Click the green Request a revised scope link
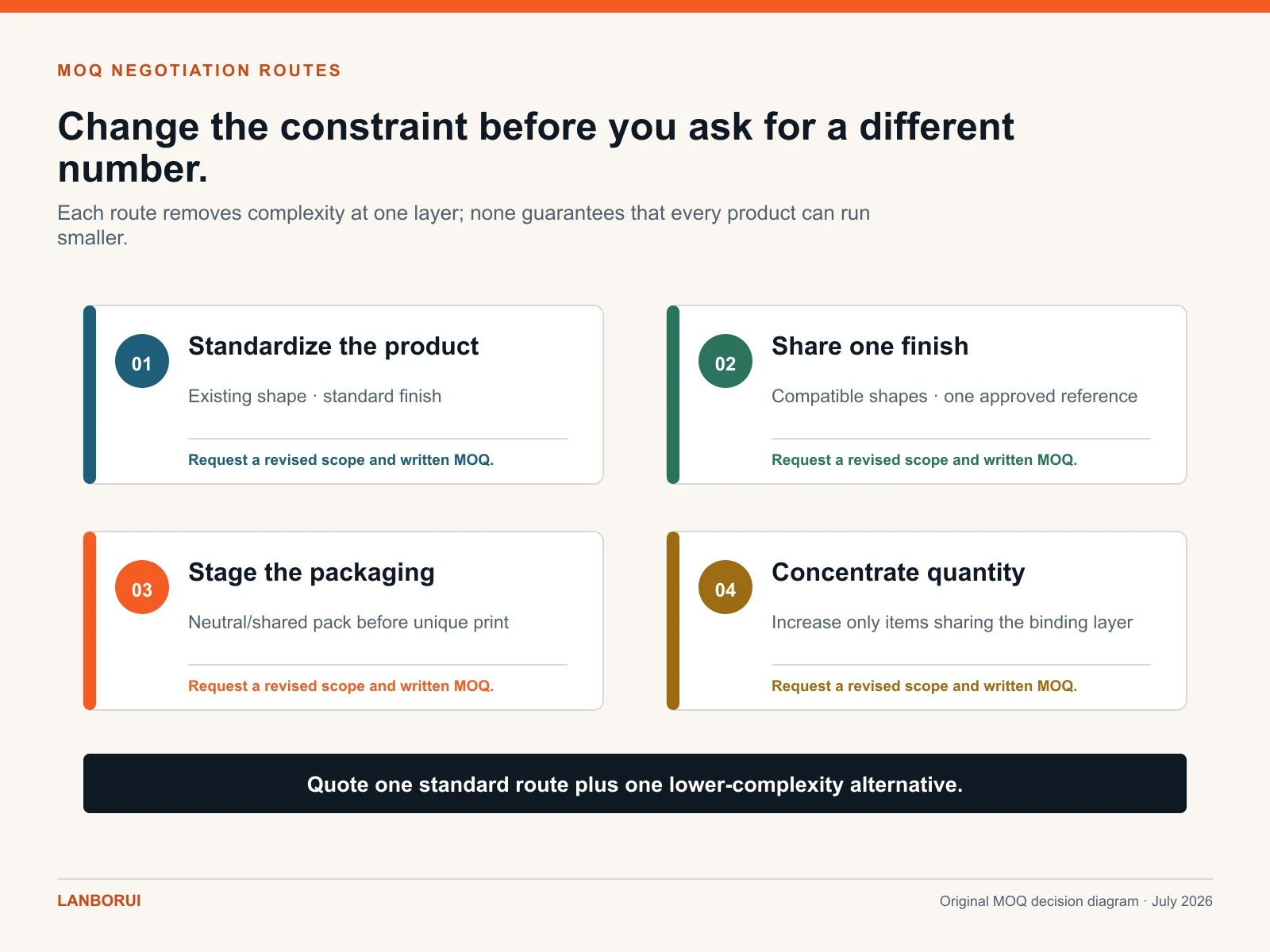Screen dimensions: 1270x952 point(924,460)
